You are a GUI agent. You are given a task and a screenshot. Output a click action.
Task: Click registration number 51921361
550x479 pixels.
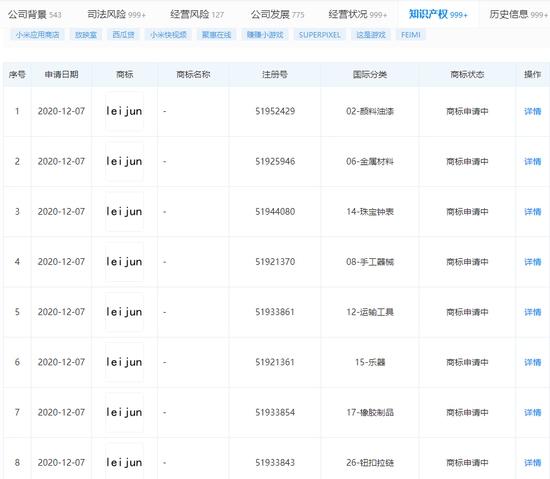coord(275,362)
